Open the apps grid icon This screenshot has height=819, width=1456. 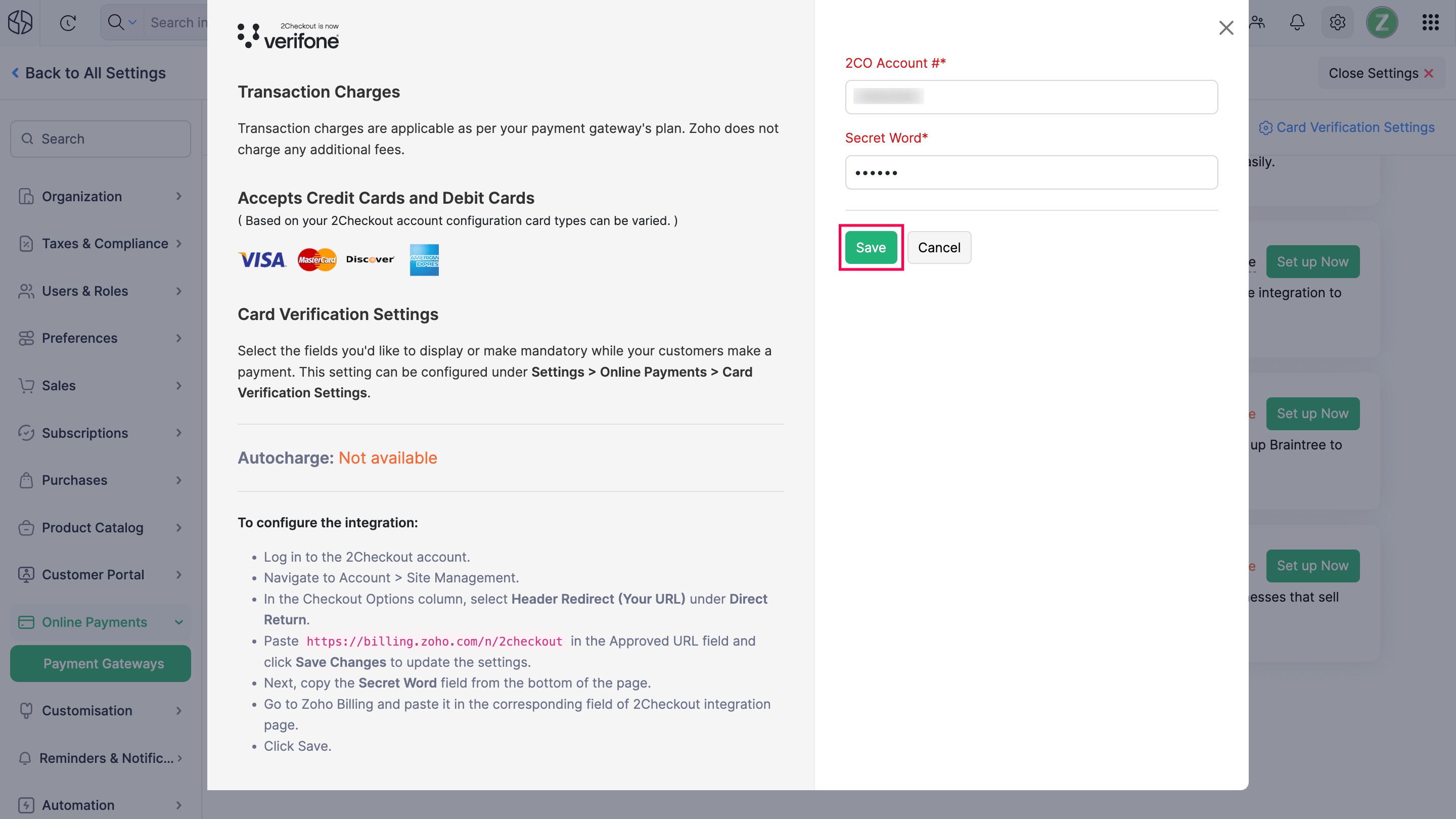(x=1430, y=23)
